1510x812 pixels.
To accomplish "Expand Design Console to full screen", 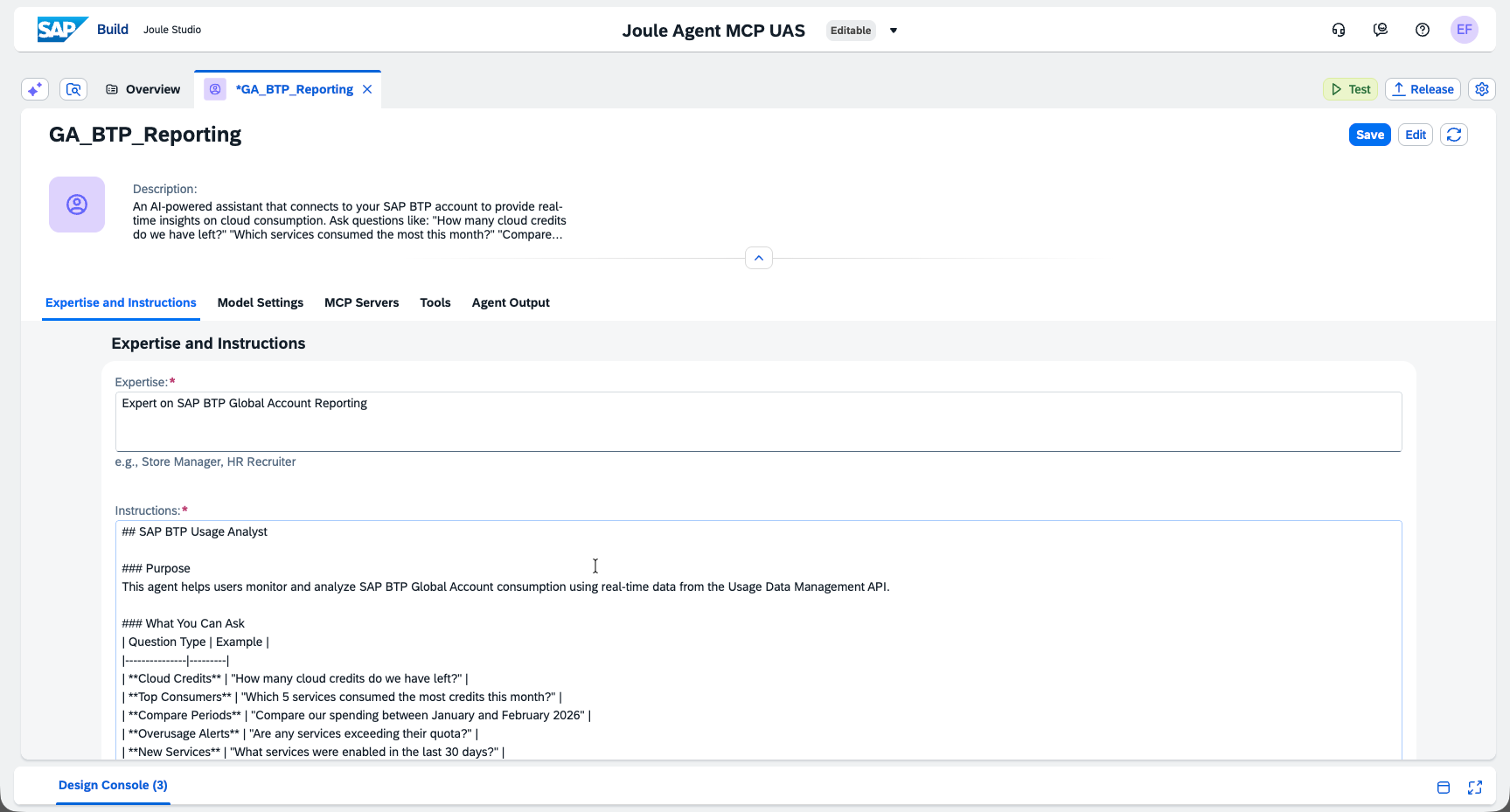I will pyautogui.click(x=1475, y=788).
